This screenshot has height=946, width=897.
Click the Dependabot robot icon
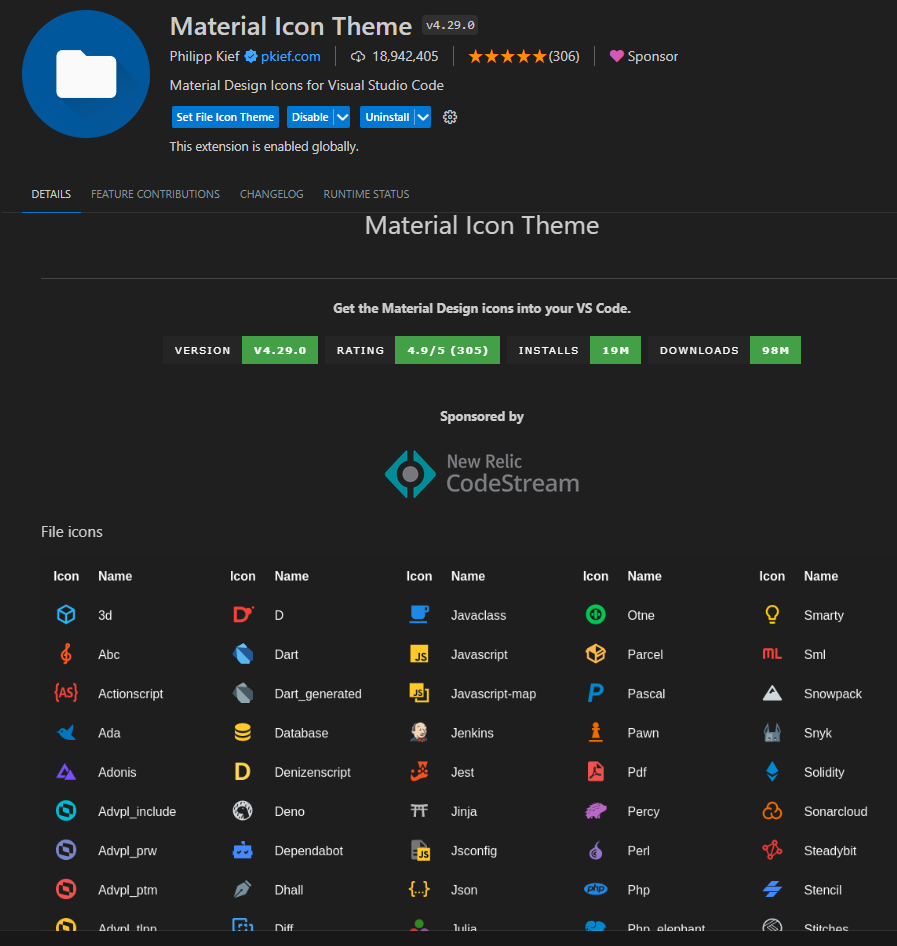[x=242, y=850]
